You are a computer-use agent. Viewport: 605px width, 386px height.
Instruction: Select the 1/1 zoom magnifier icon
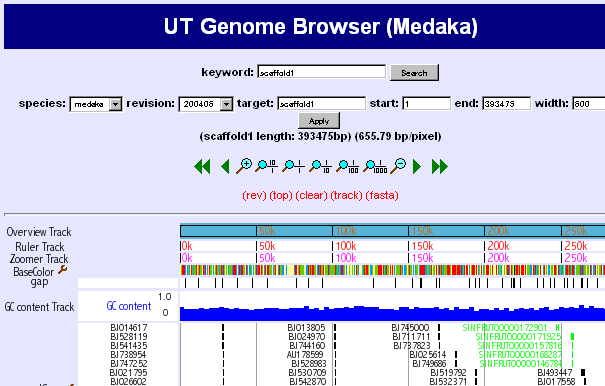[293, 166]
